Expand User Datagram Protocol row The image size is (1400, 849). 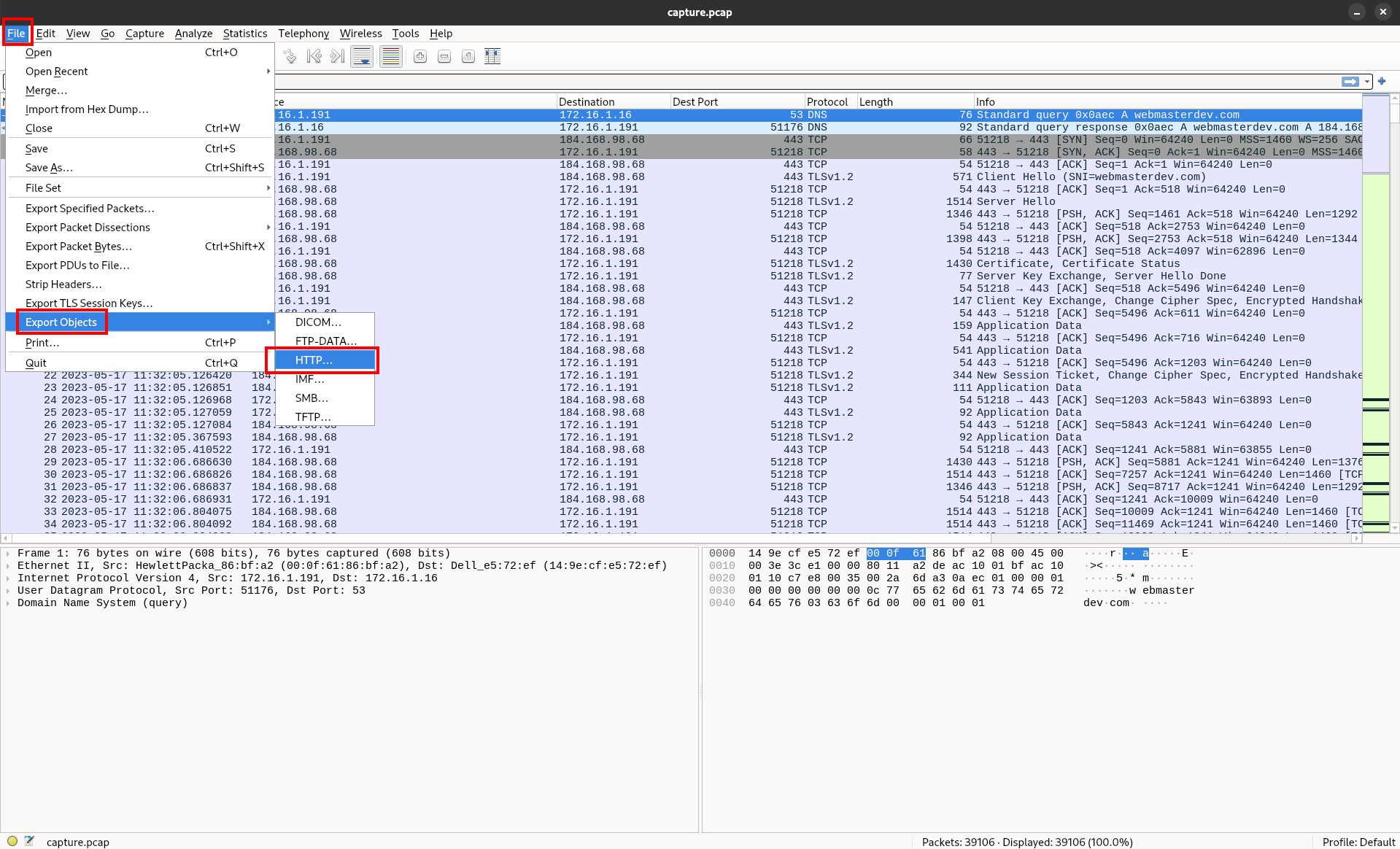click(8, 591)
